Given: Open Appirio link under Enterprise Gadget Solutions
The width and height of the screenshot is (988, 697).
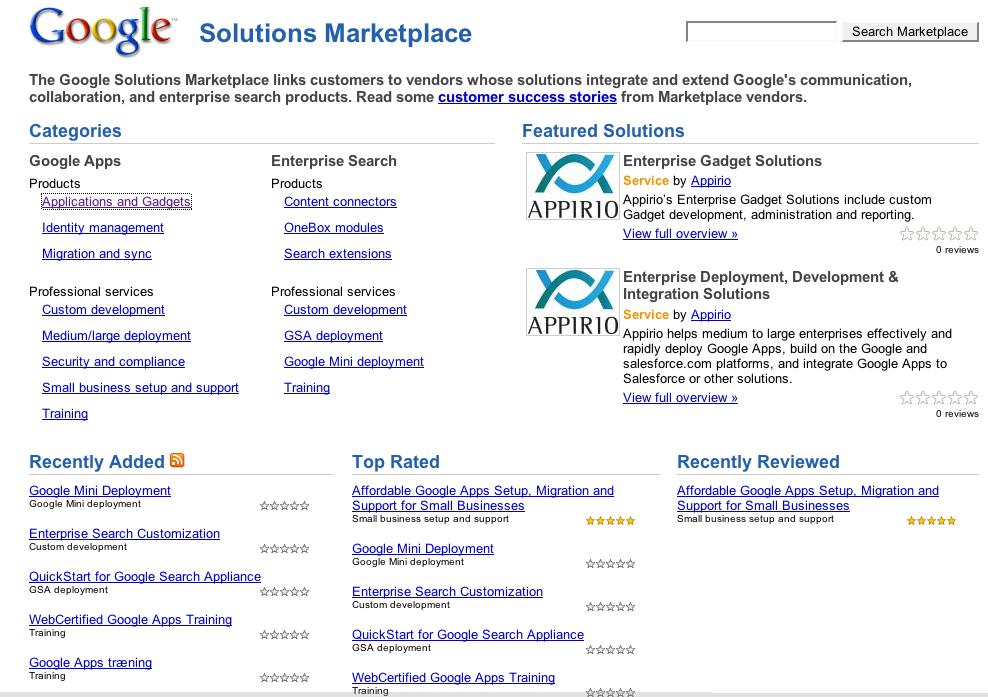Looking at the screenshot, I should coord(711,180).
